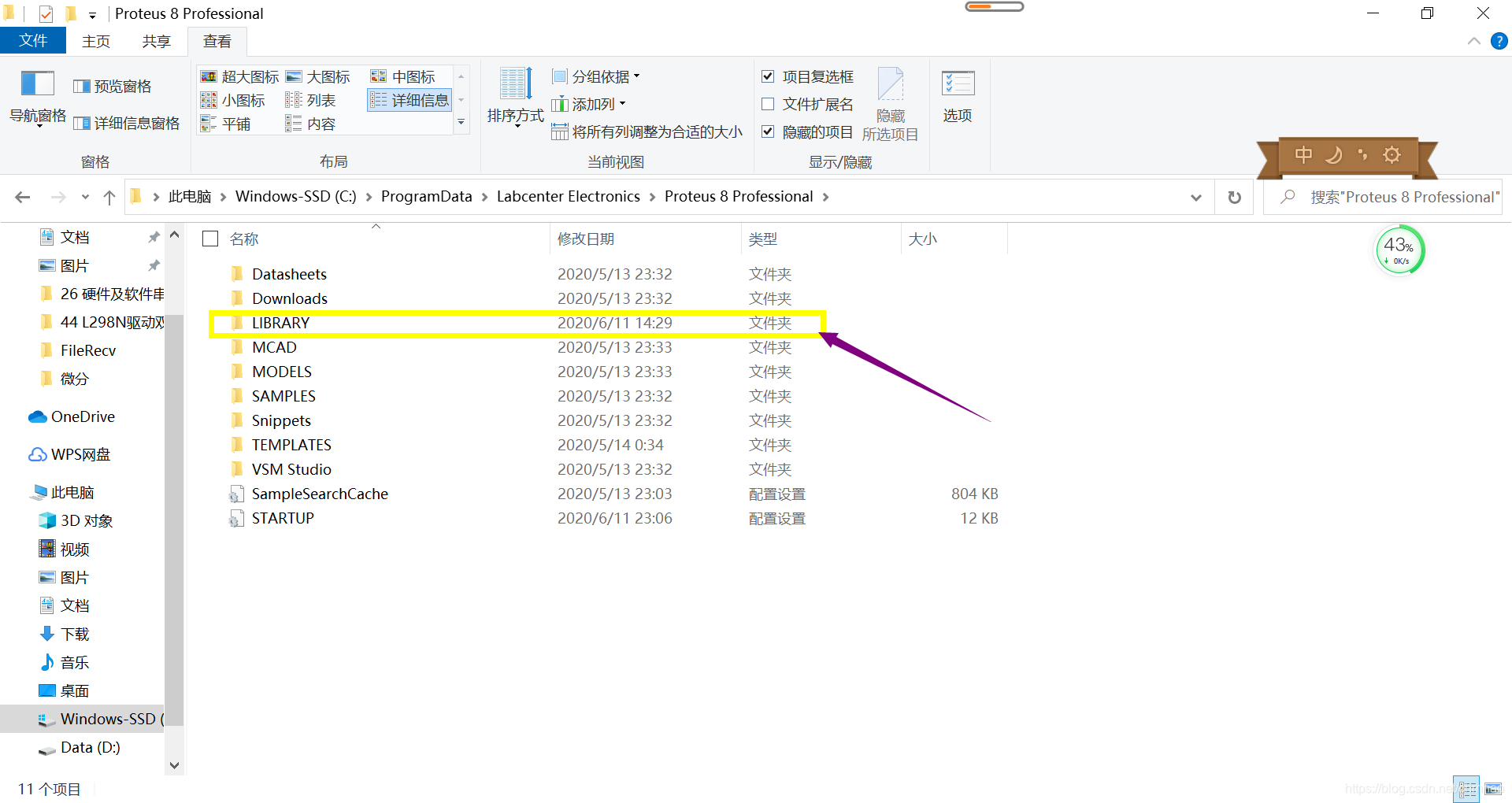Select Extra large icons (超大图标) layout
Image resolution: width=1512 pixels, height=803 pixels.
coord(240,76)
